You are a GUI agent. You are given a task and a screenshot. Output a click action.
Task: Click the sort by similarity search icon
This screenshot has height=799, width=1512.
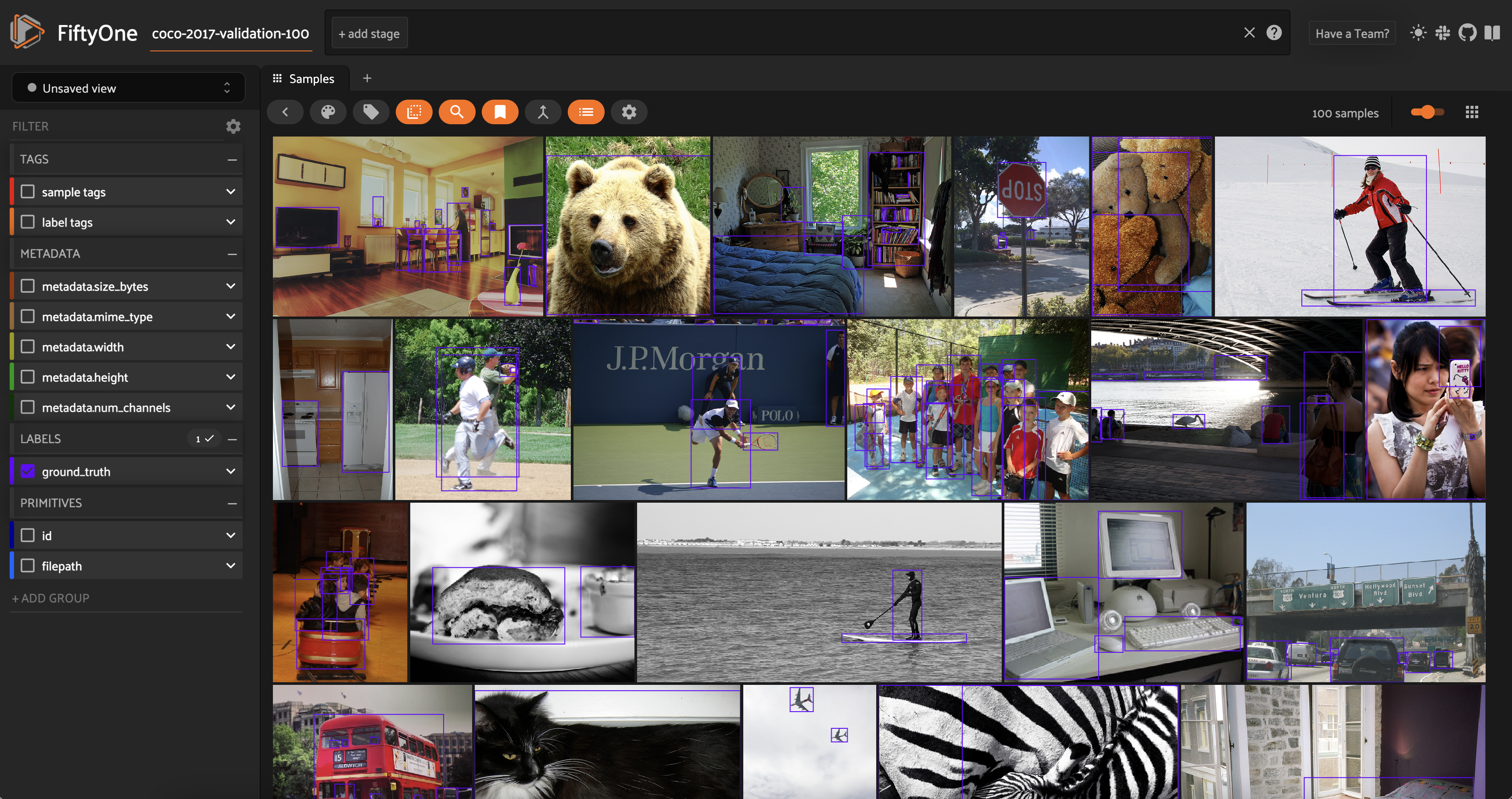(x=457, y=112)
